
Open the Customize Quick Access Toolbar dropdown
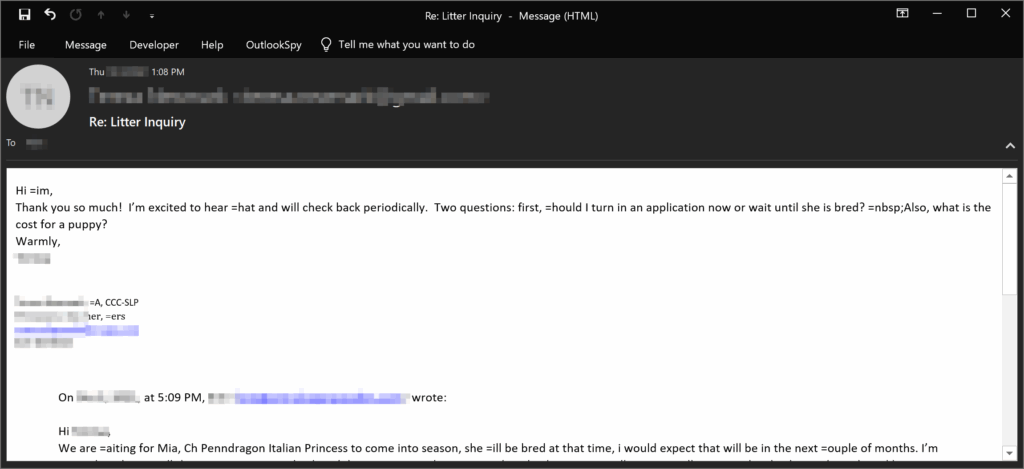tap(151, 15)
